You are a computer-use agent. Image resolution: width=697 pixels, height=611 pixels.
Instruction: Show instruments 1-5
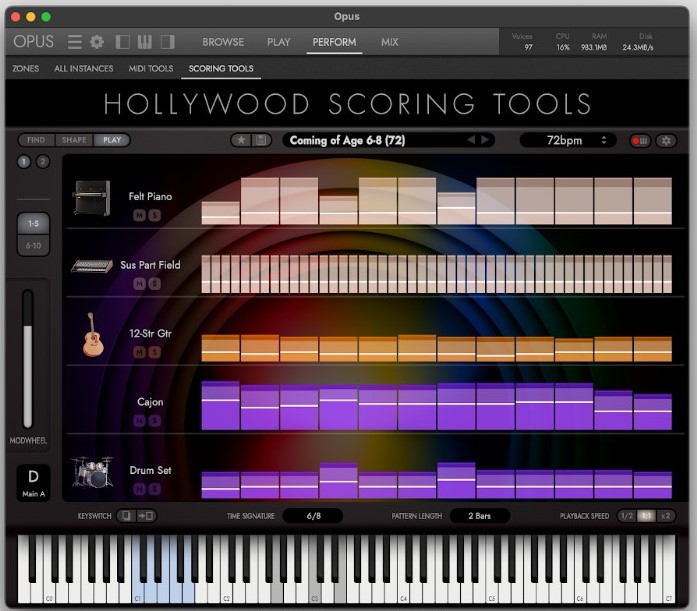(x=33, y=224)
